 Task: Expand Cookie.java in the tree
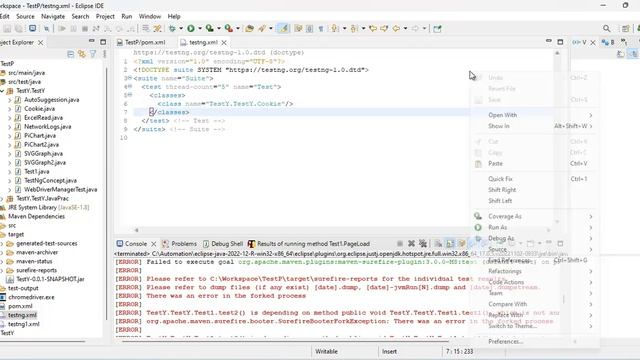[10, 109]
